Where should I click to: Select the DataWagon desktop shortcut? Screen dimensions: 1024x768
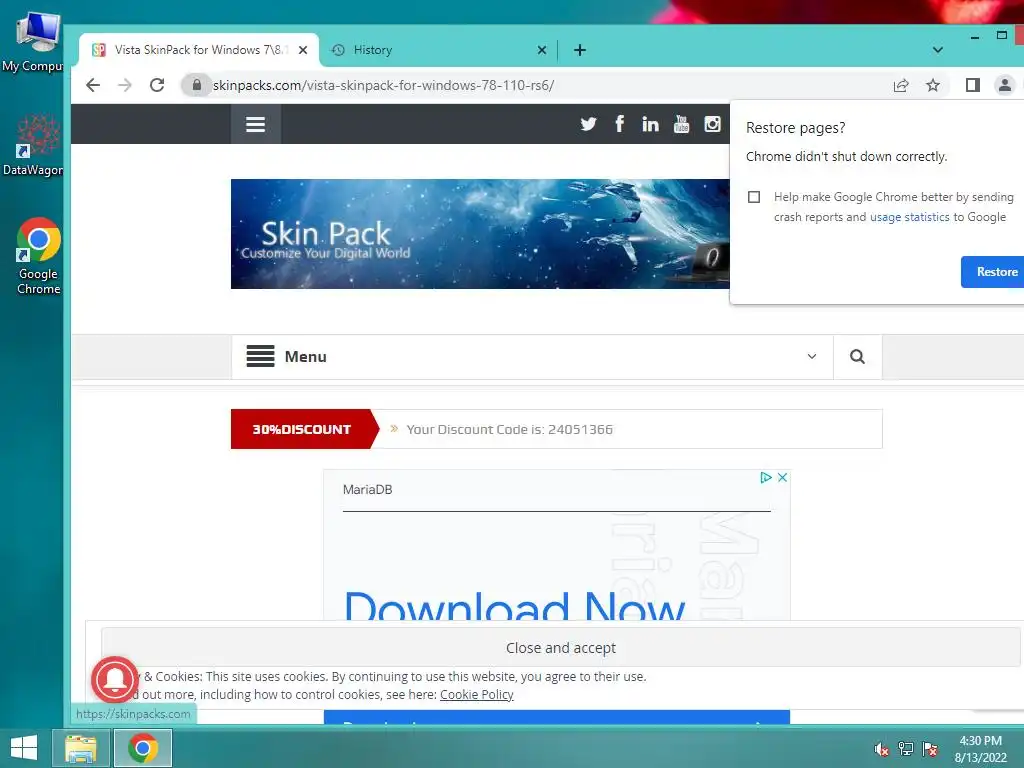pyautogui.click(x=34, y=145)
